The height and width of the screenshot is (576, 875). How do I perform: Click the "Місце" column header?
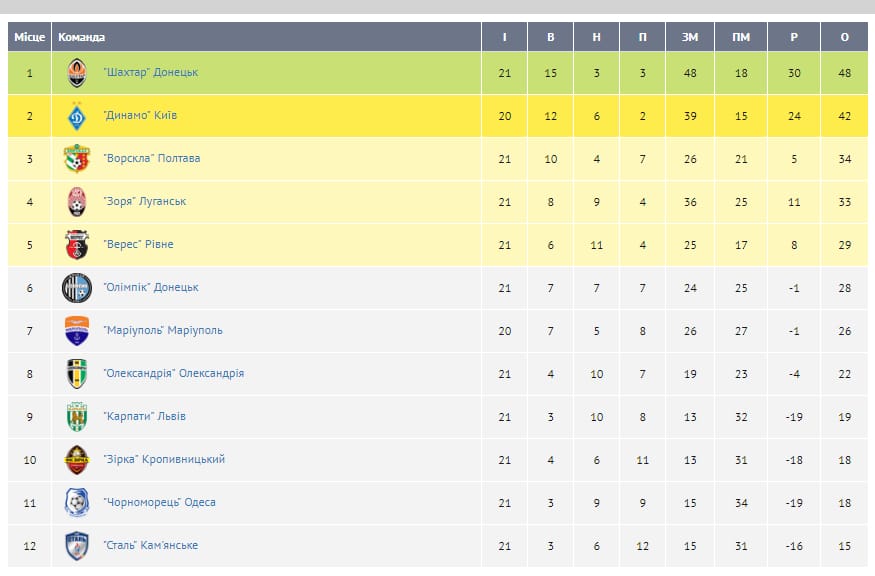(29, 37)
